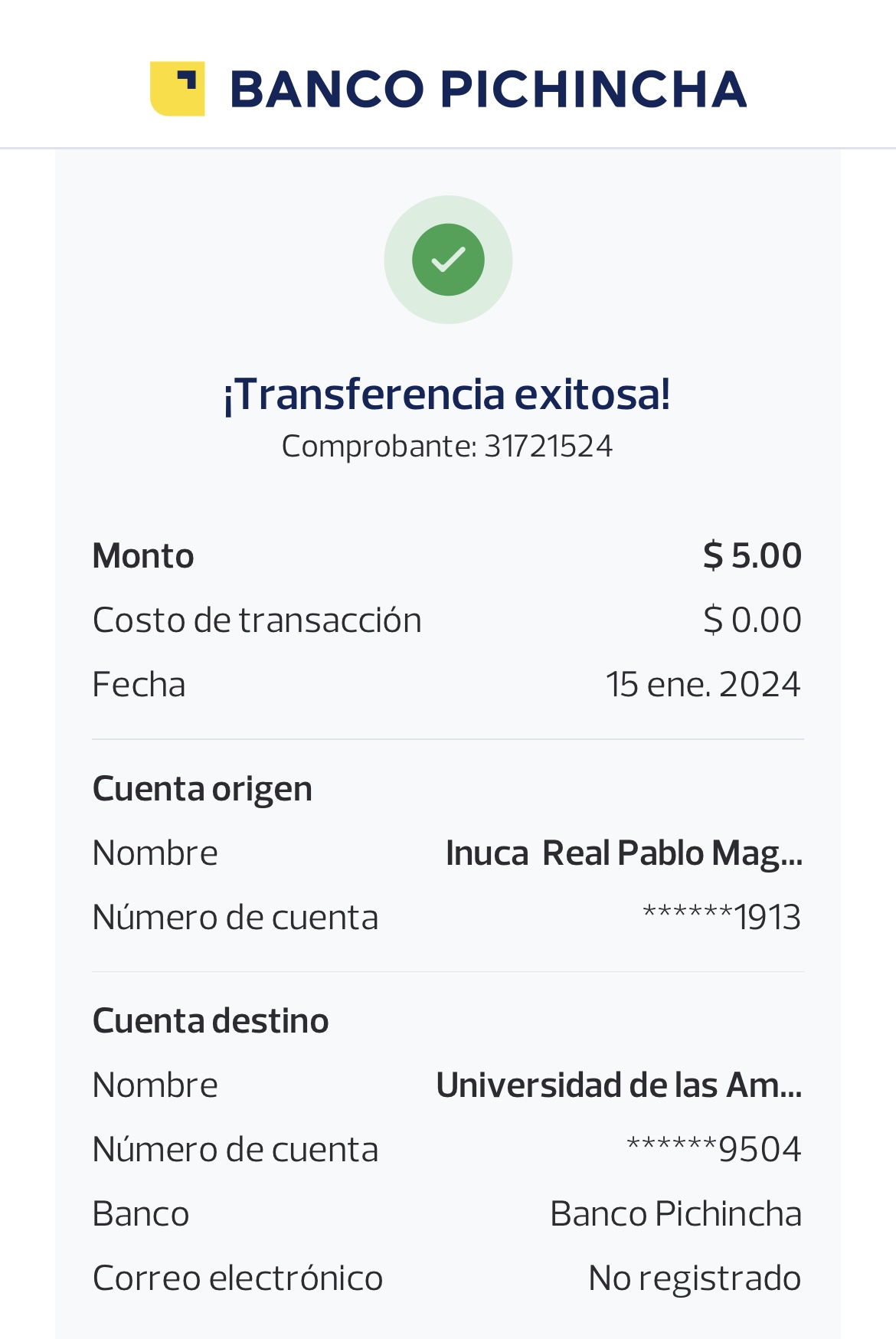Image resolution: width=896 pixels, height=1339 pixels.
Task: Click origin account number ending 1913
Action: click(721, 917)
